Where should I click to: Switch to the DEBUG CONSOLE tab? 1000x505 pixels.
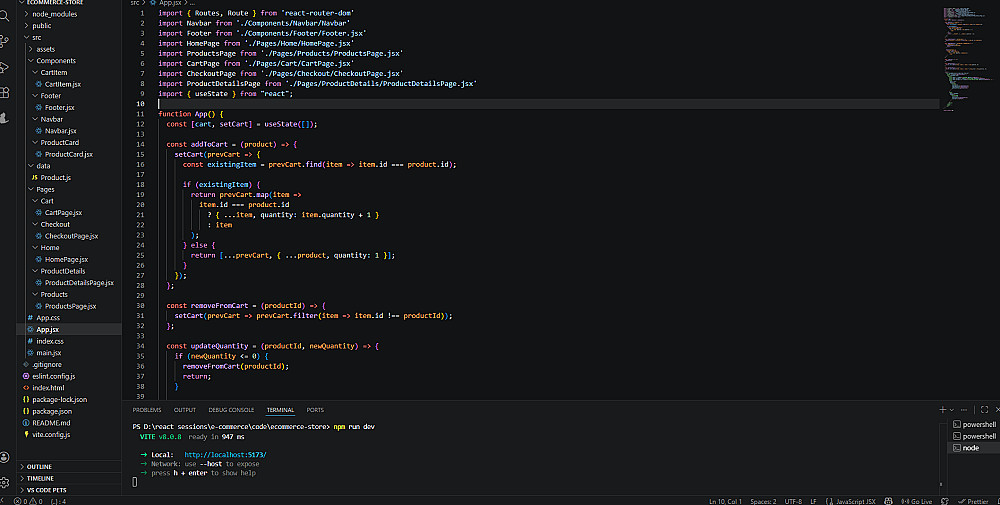pyautogui.click(x=231, y=410)
